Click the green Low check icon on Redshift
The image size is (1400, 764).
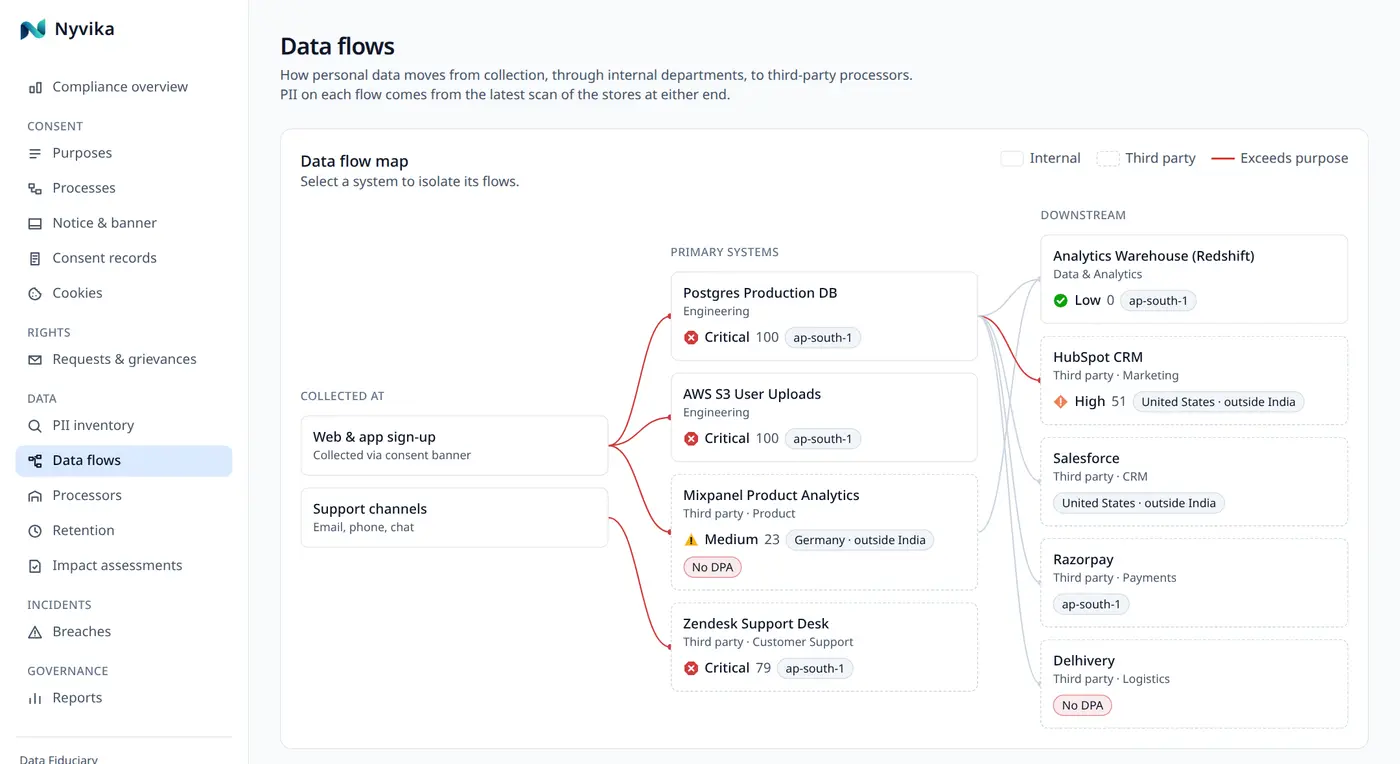1061,300
